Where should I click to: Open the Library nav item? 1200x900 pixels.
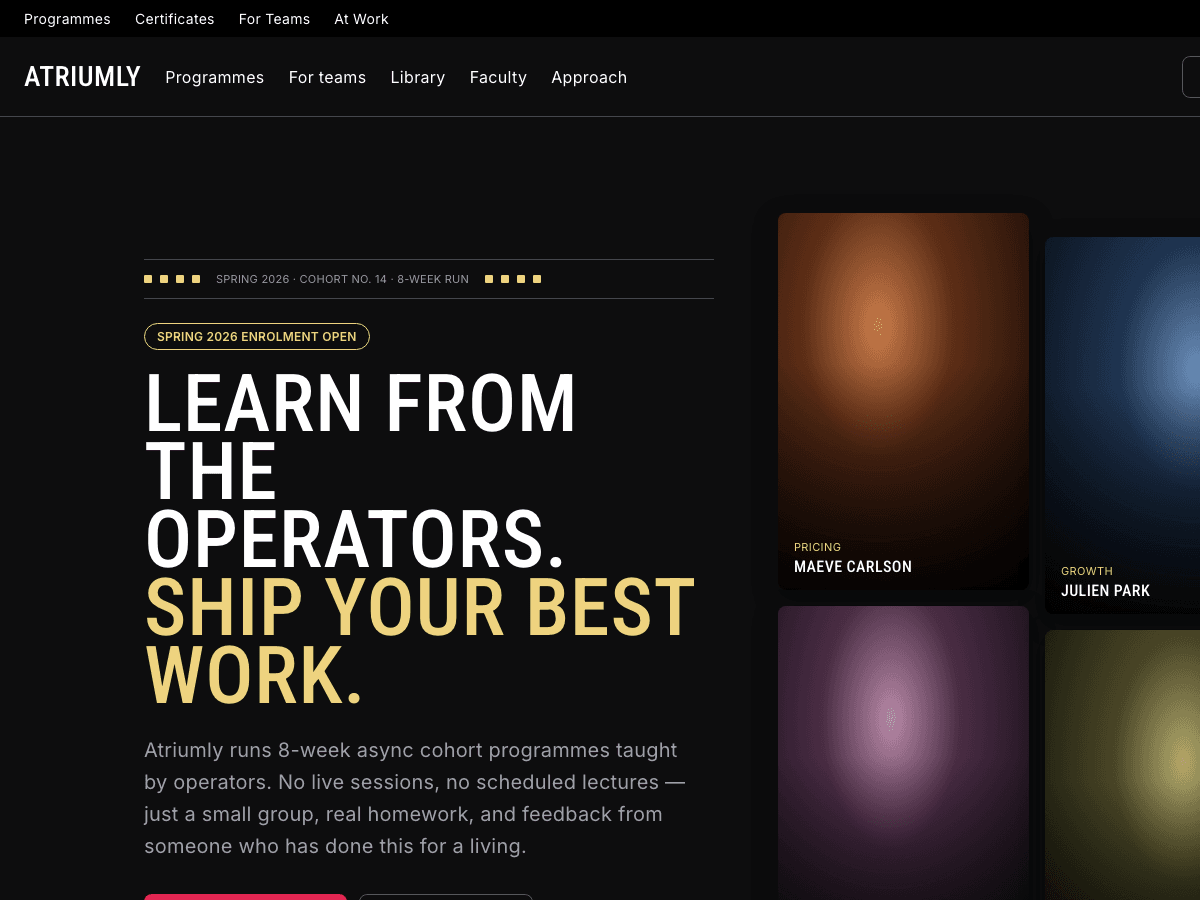click(418, 77)
